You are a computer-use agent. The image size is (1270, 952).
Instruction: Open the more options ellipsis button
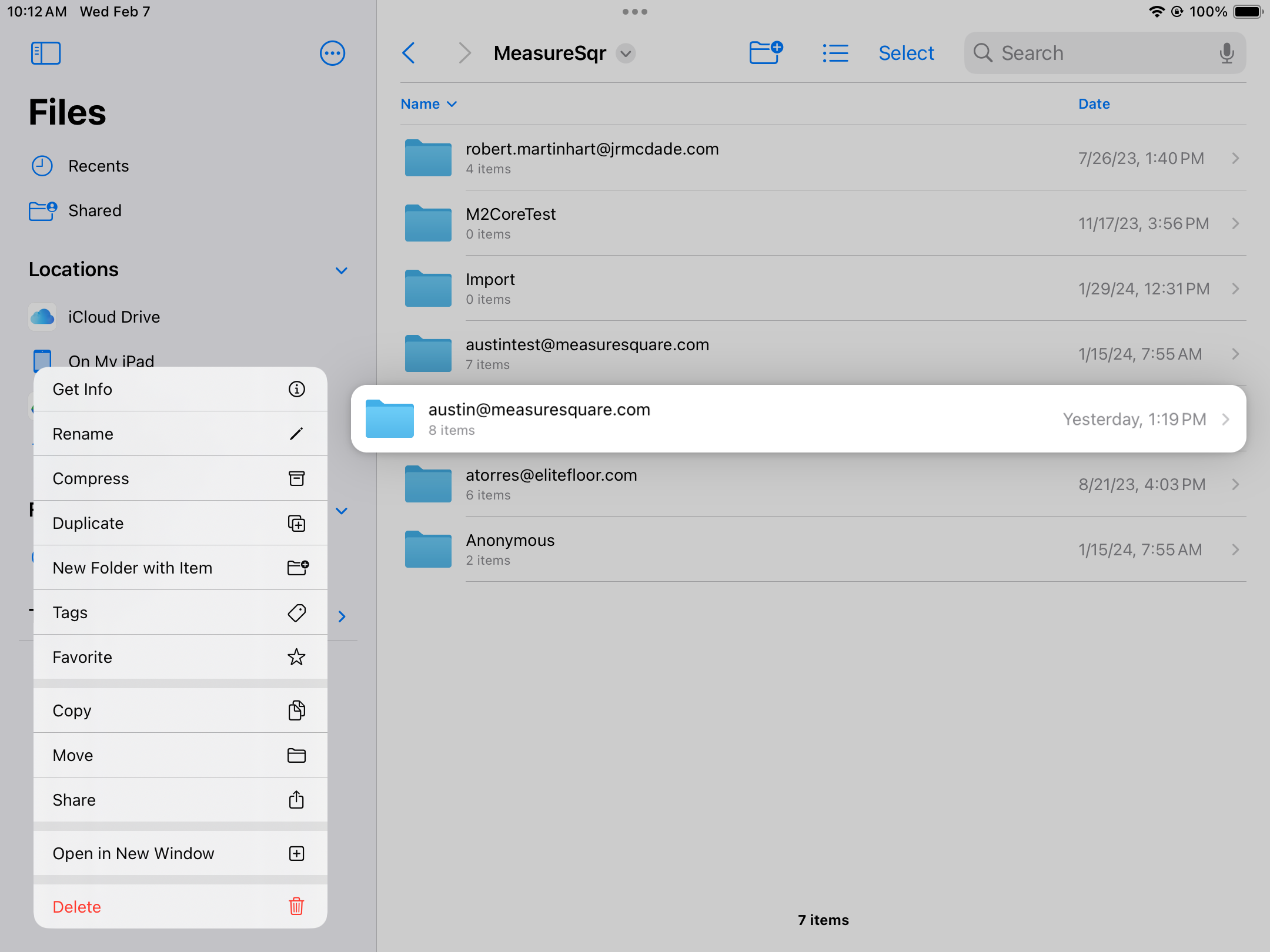coord(332,53)
